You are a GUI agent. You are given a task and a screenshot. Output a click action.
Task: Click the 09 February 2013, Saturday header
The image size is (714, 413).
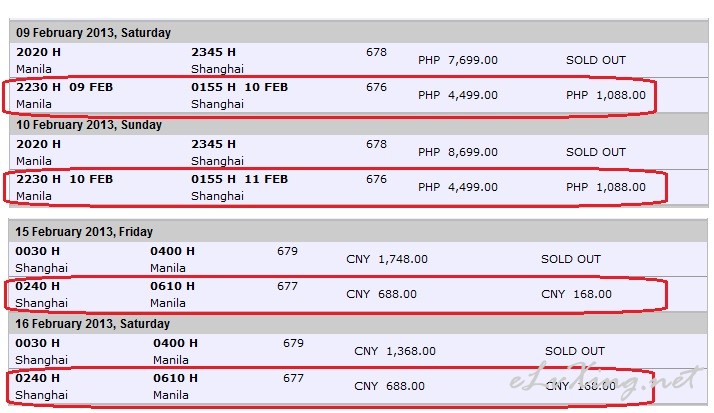click(93, 33)
